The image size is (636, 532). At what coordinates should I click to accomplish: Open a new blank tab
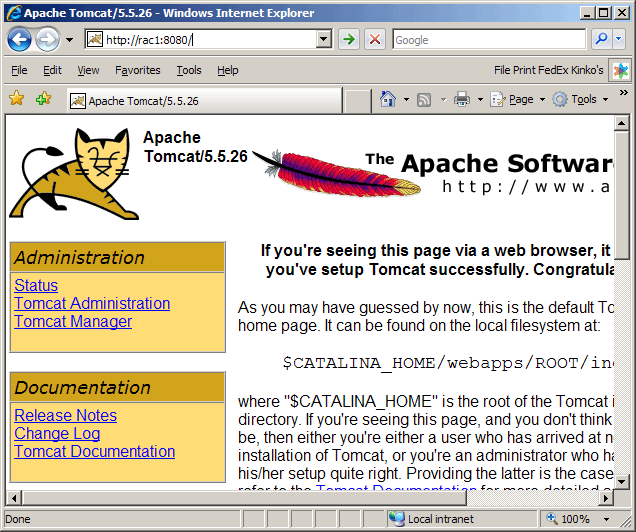tap(357, 101)
